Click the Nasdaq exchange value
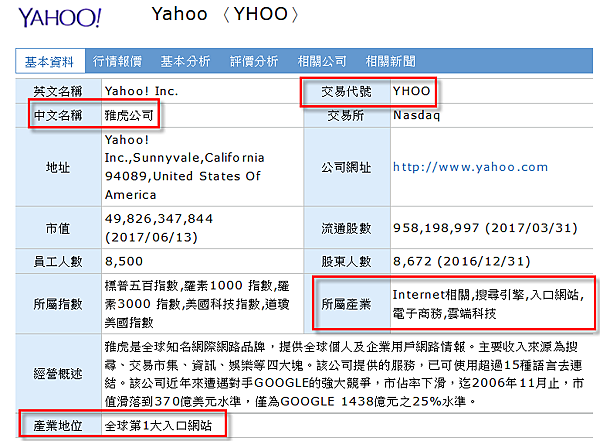Image resolution: width=600 pixels, height=441 pixels. click(x=417, y=115)
